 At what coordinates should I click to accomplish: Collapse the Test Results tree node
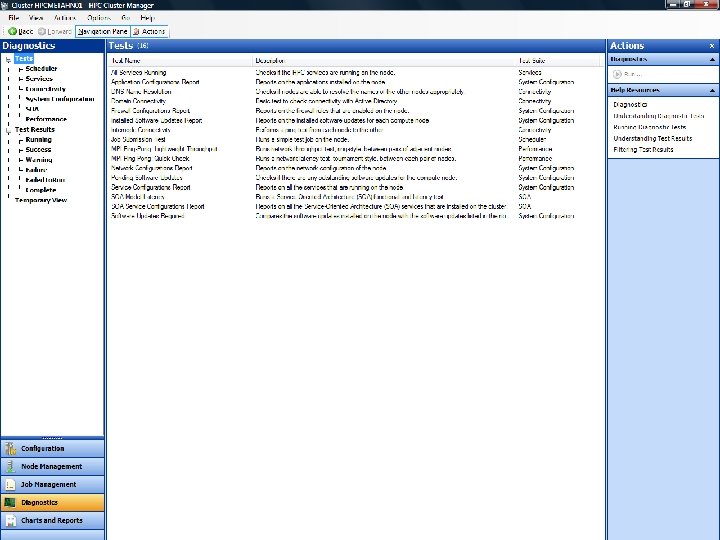point(8,130)
